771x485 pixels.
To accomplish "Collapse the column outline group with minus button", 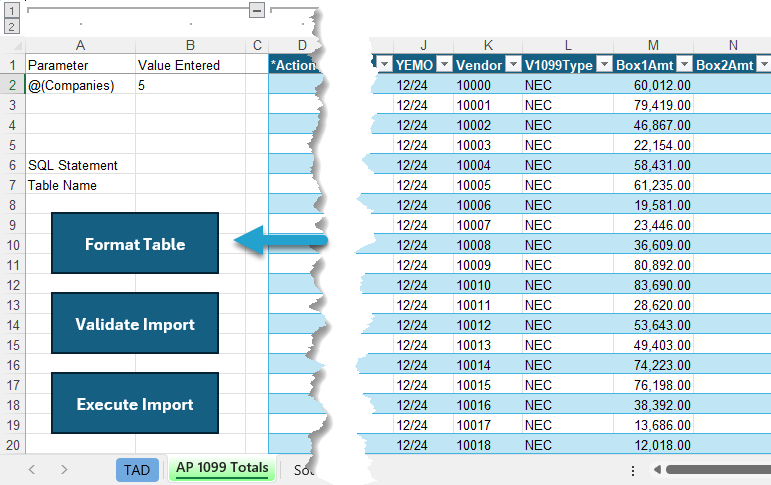I will click(257, 10).
